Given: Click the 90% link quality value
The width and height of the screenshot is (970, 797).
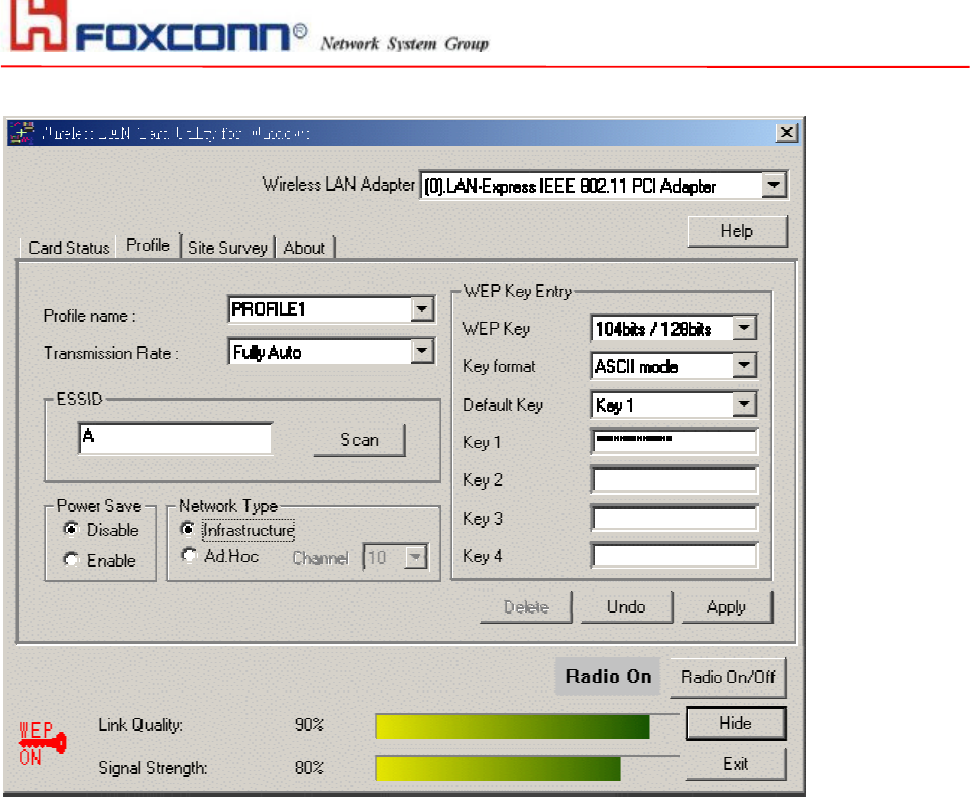Looking at the screenshot, I should coord(309,725).
